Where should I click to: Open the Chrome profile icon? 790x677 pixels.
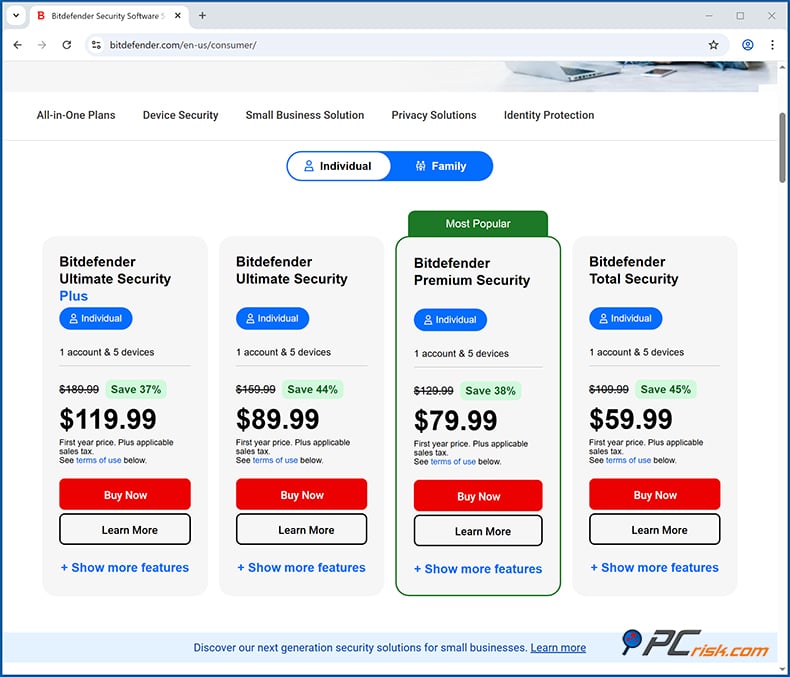pyautogui.click(x=748, y=45)
